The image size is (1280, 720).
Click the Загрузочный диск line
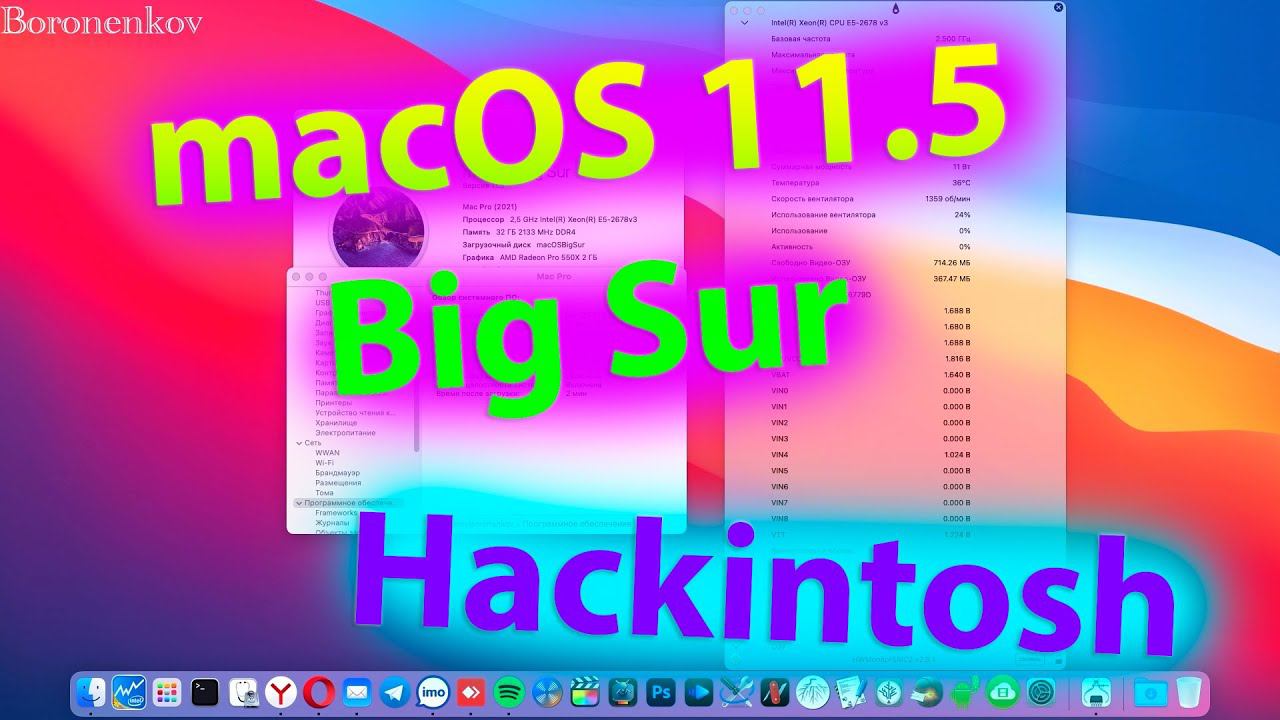(523, 244)
